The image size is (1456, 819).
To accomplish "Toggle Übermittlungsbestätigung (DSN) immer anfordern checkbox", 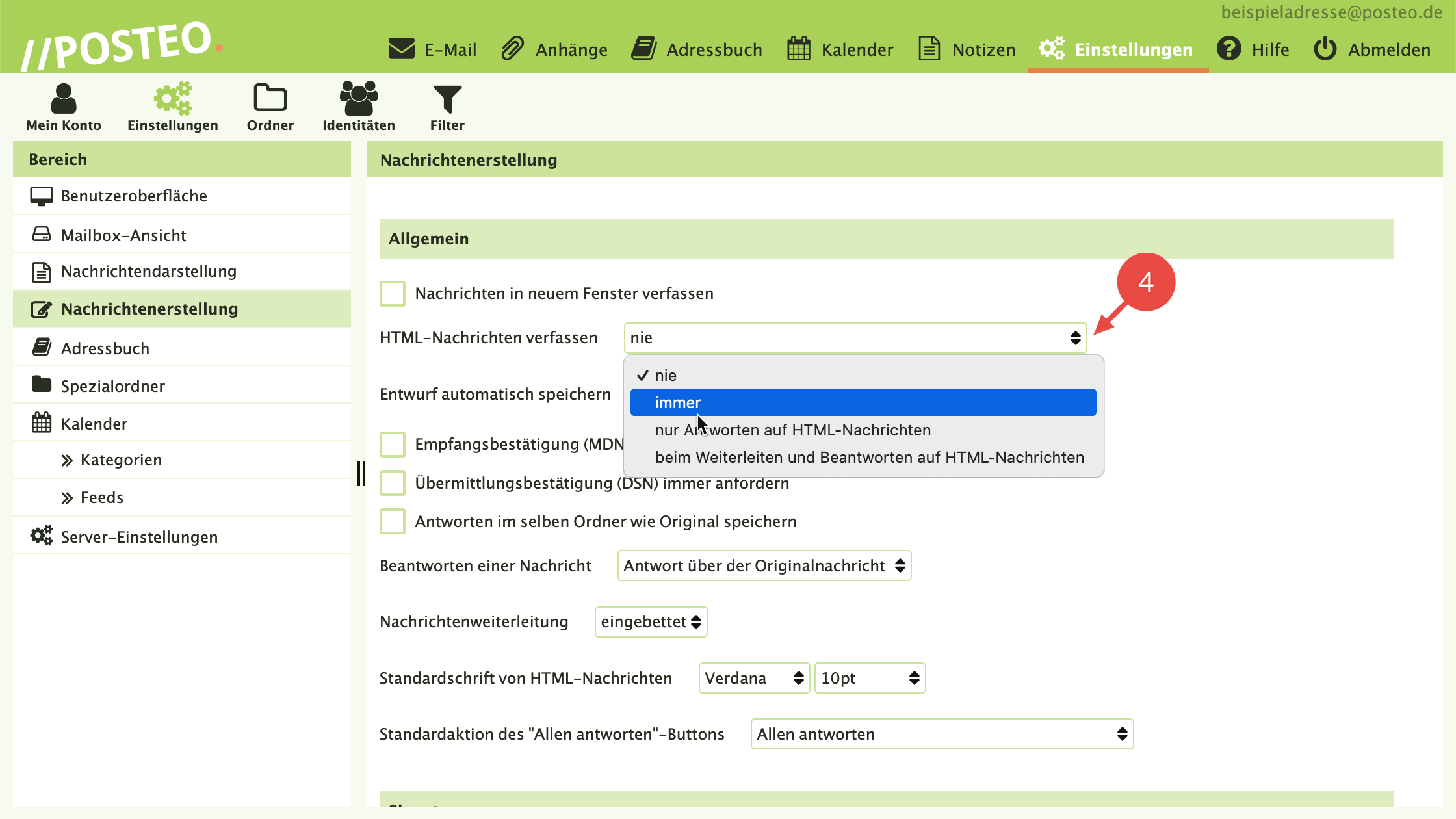I will (x=393, y=483).
